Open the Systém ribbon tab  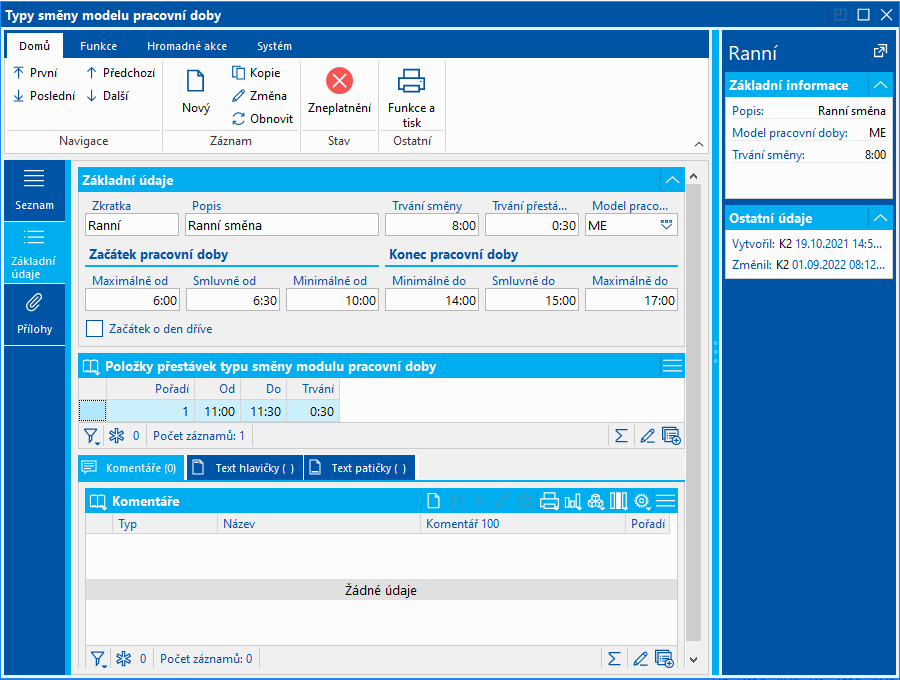click(274, 46)
